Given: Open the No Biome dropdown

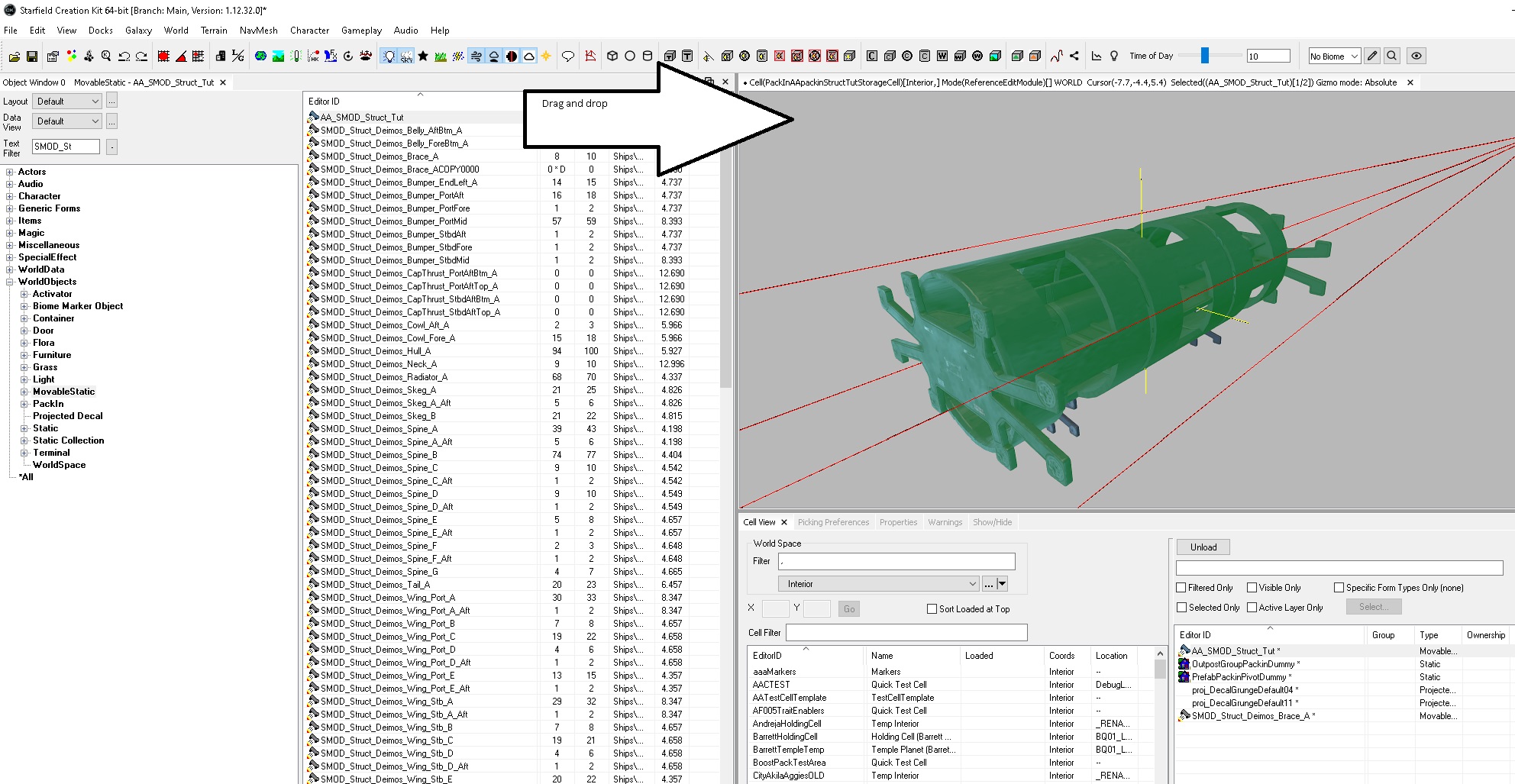Looking at the screenshot, I should [x=1334, y=56].
